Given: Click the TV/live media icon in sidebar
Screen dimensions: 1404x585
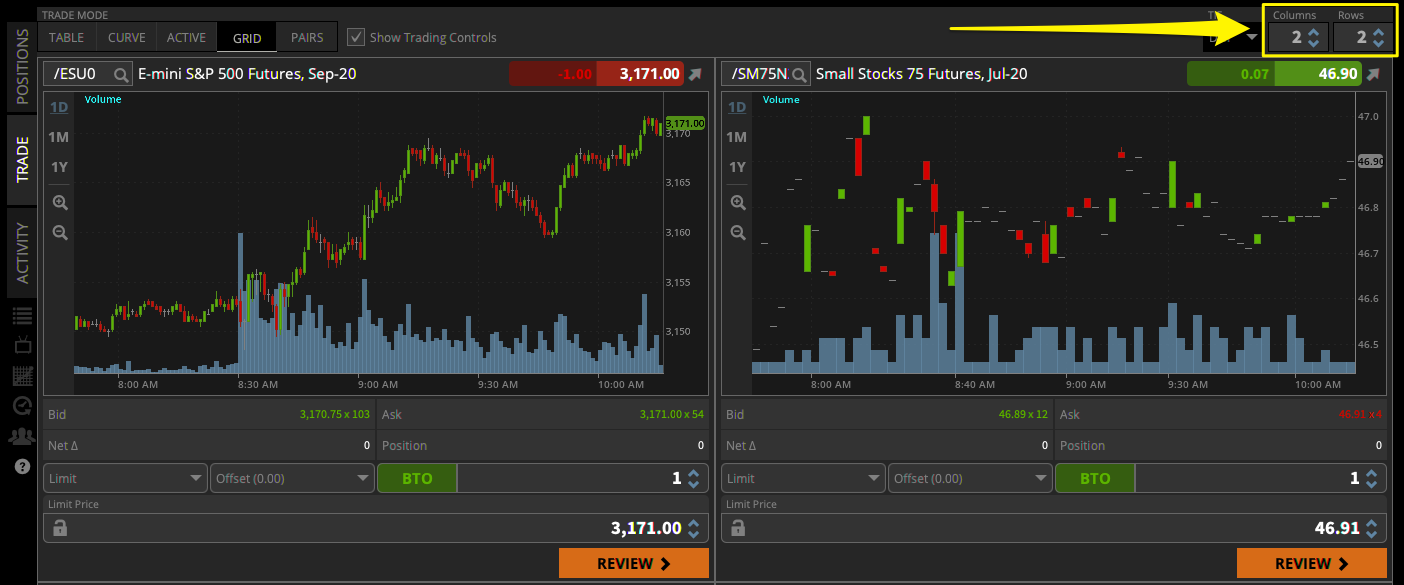Looking at the screenshot, I should [20, 345].
